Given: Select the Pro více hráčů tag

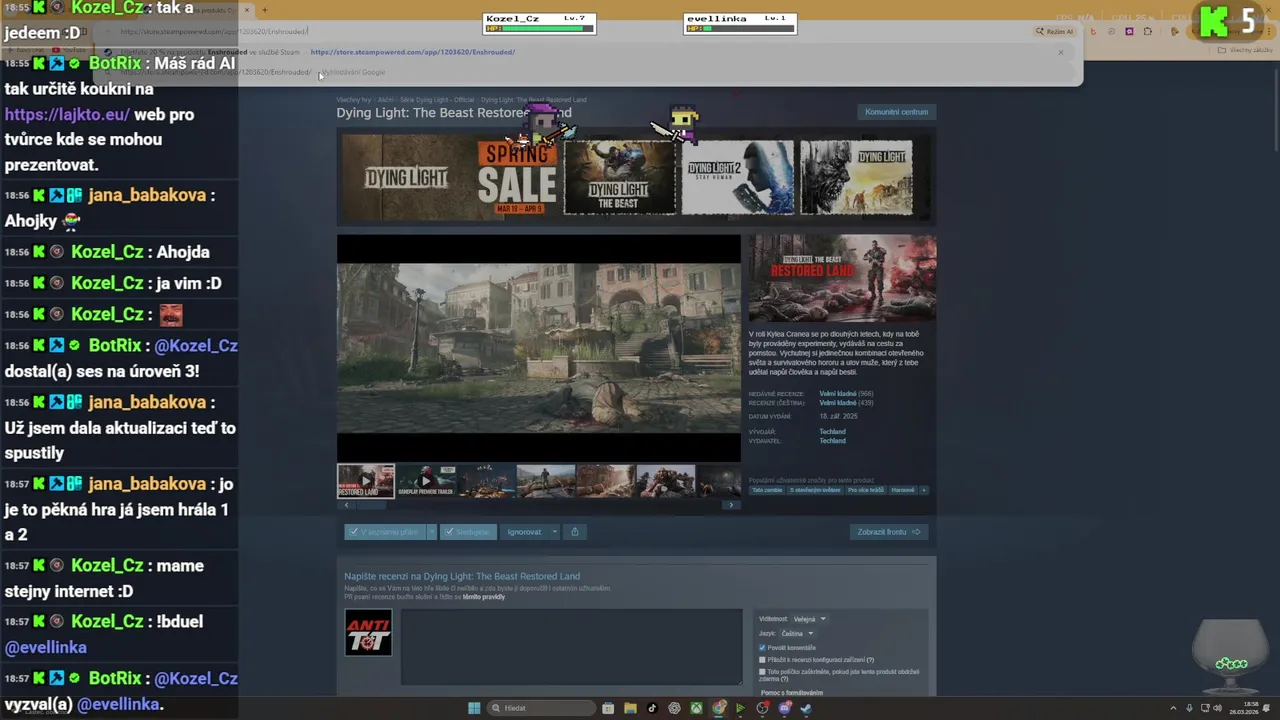Looking at the screenshot, I should 866,490.
